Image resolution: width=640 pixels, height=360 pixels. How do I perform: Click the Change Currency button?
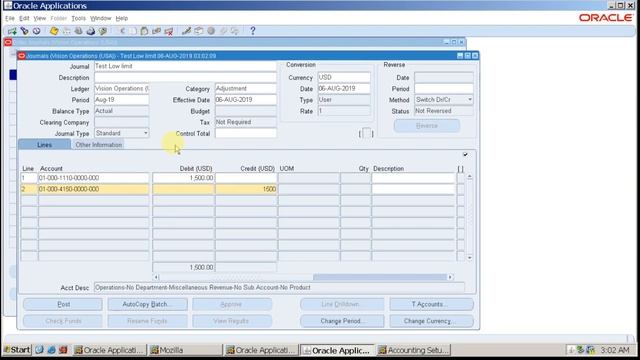click(x=431, y=321)
